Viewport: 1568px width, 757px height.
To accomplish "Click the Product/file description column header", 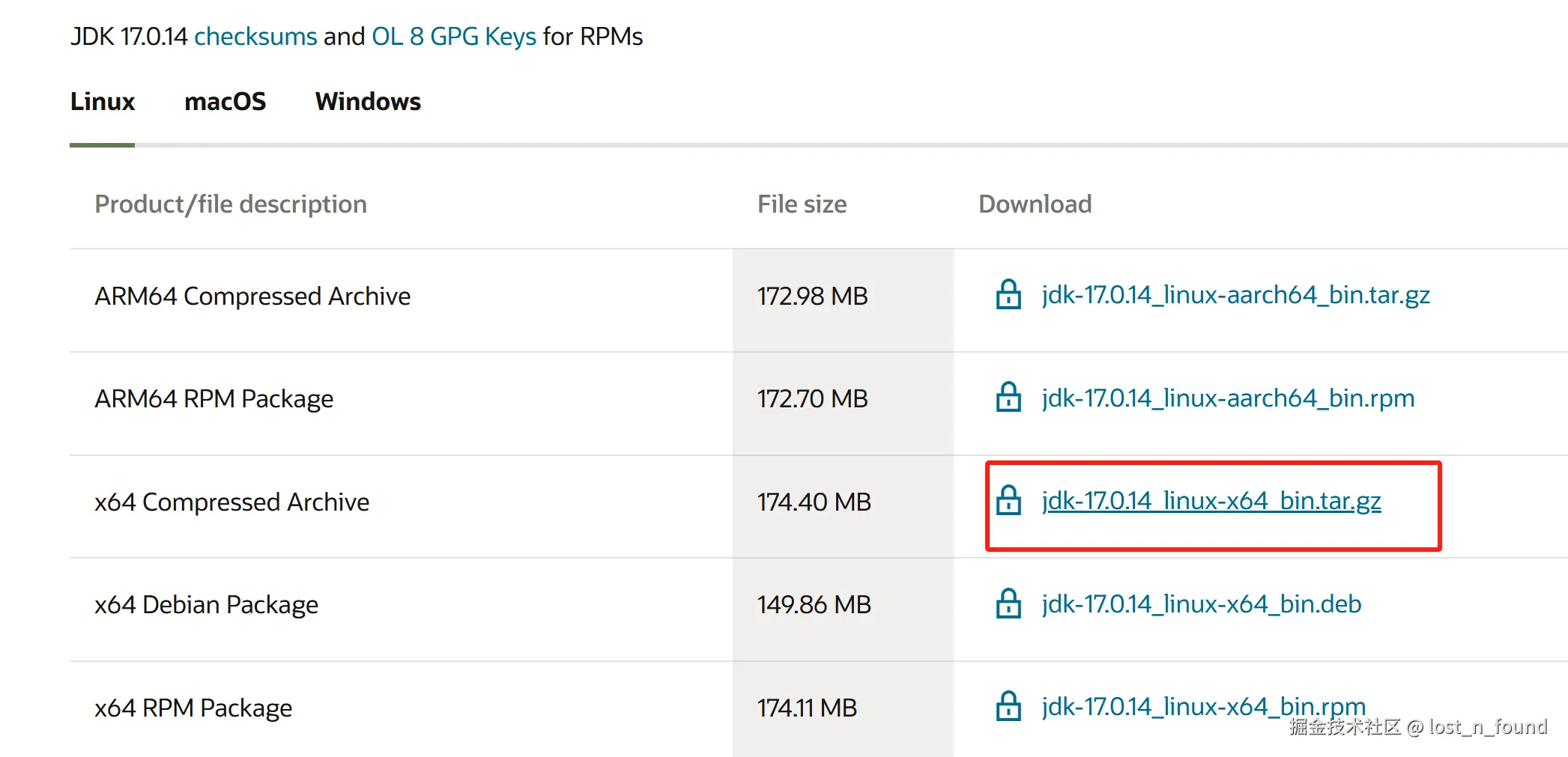I will pos(231,204).
